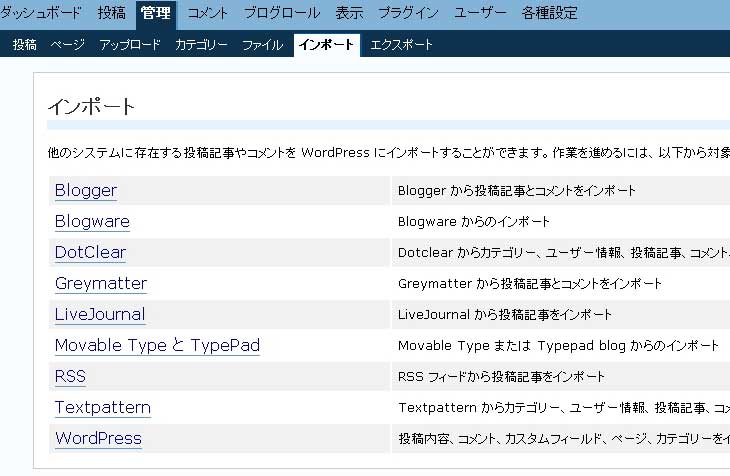Open the DotClear importer link

[90, 252]
